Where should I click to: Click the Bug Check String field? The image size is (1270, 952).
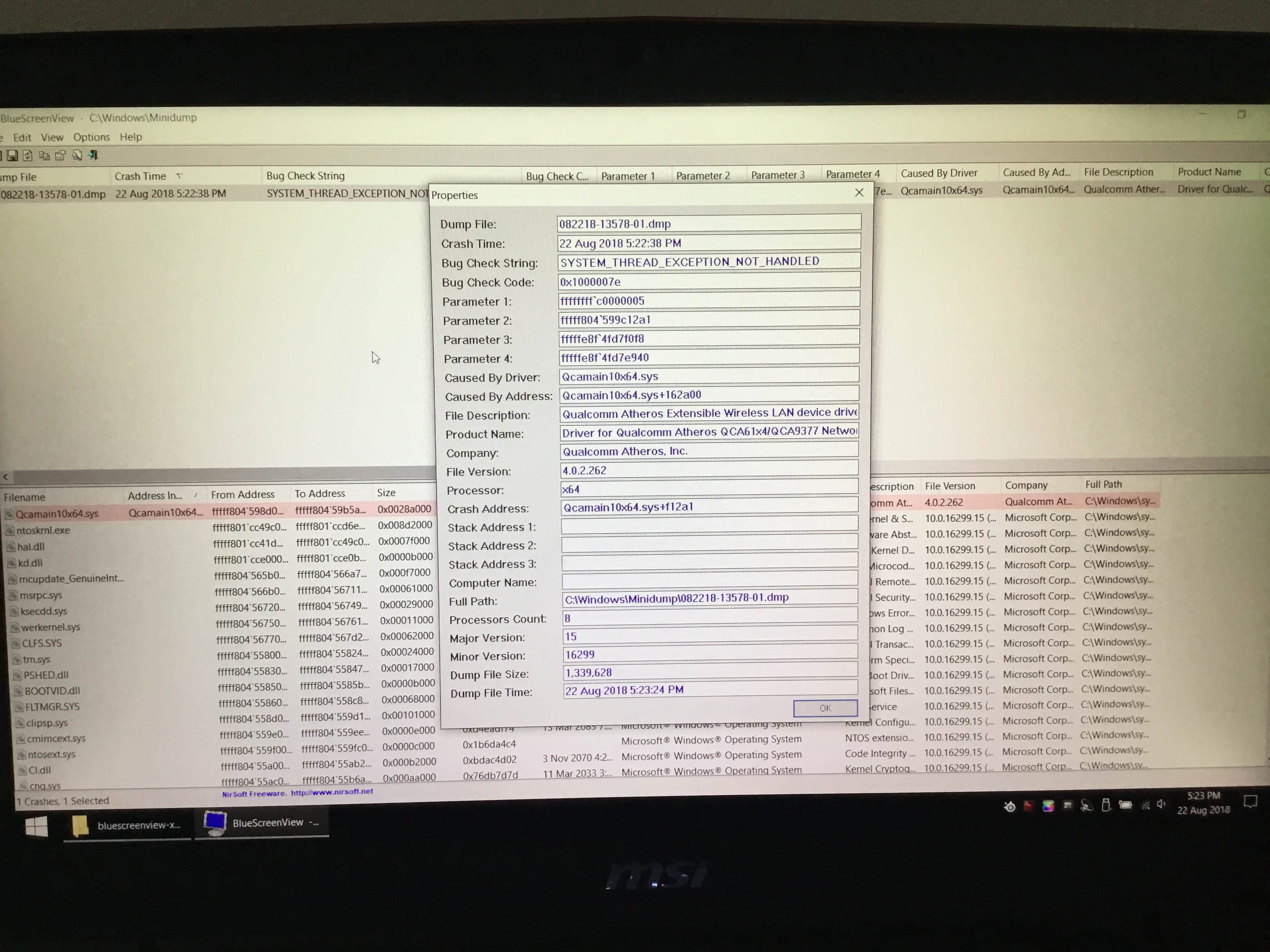pyautogui.click(x=709, y=261)
